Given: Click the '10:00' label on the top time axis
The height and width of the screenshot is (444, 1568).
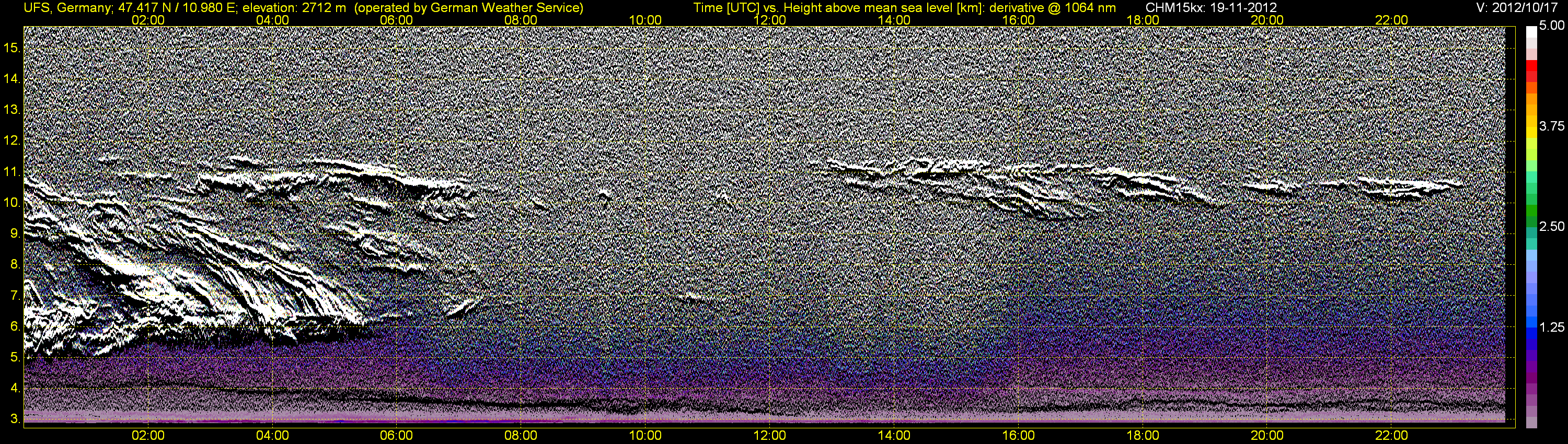Looking at the screenshot, I should click(645, 20).
